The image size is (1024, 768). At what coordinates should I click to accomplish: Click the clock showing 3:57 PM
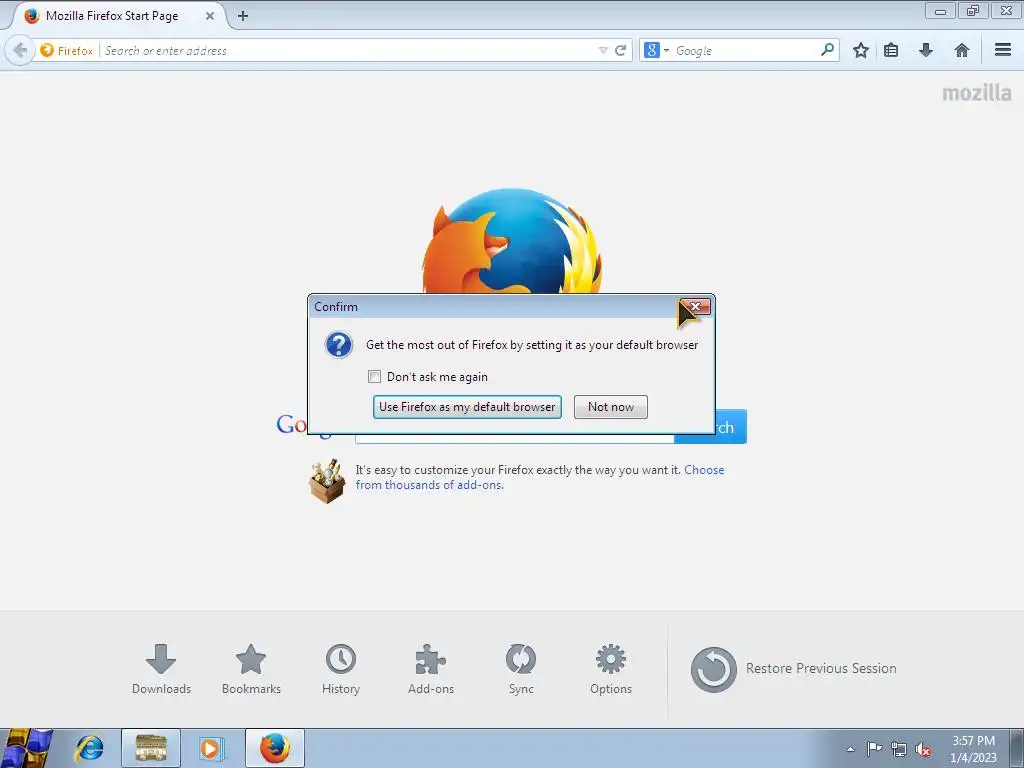(x=973, y=749)
